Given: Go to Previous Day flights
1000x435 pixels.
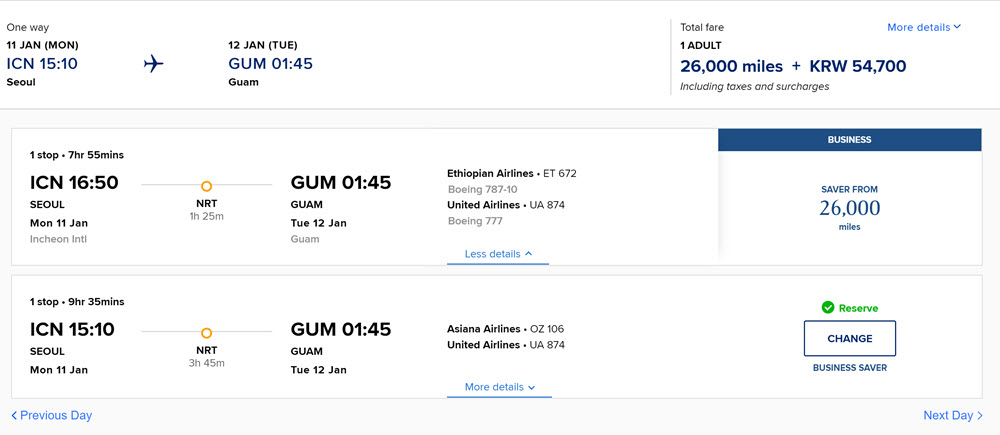Looking at the screenshot, I should click(52, 416).
